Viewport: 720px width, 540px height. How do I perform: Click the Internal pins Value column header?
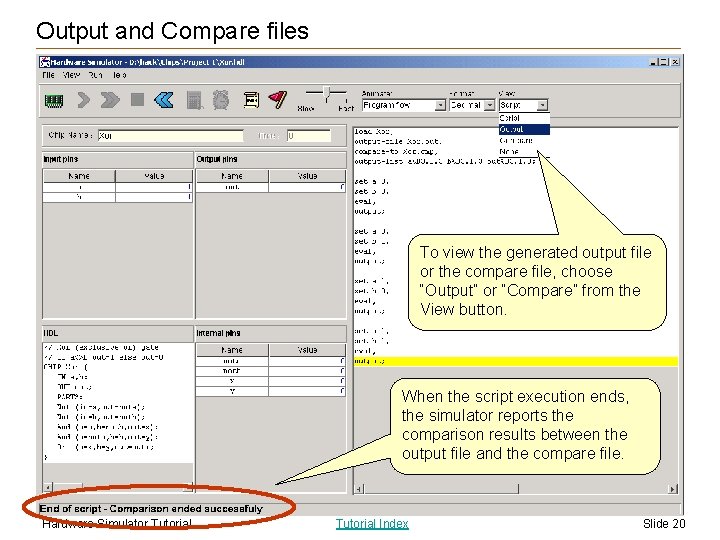coord(307,350)
